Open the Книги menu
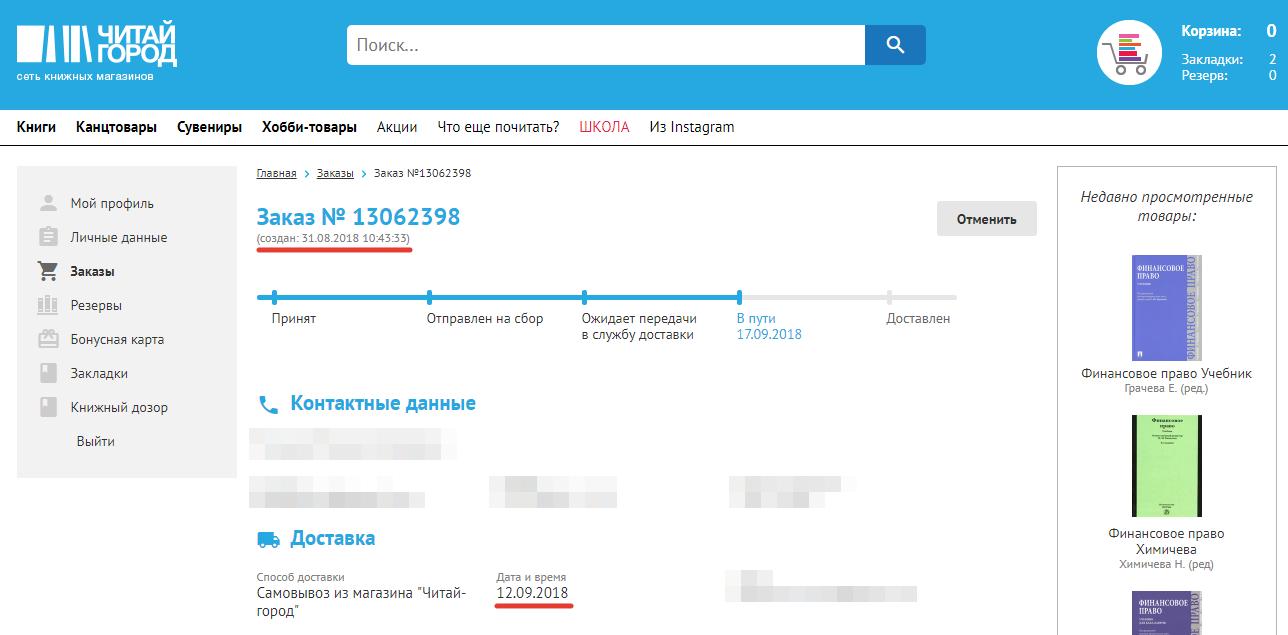The width and height of the screenshot is (1288, 635). pos(36,127)
